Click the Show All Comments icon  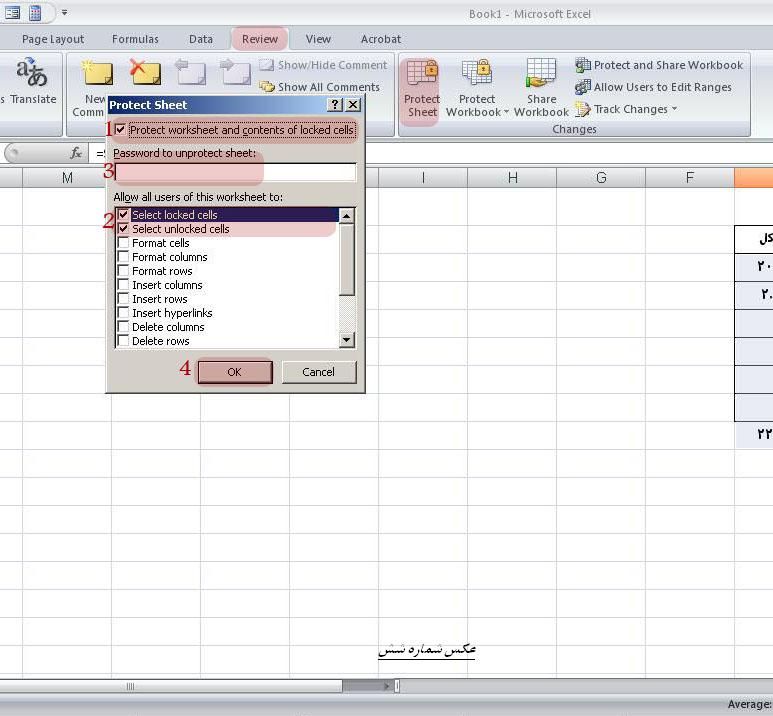click(267, 87)
